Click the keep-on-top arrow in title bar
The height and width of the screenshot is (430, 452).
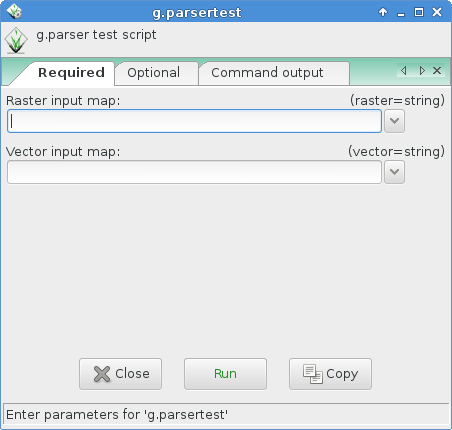[383, 12]
